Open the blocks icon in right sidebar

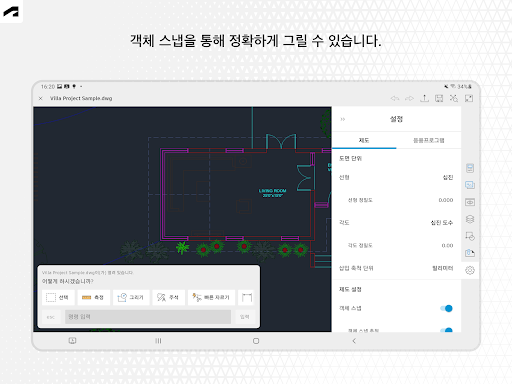[x=470, y=236]
